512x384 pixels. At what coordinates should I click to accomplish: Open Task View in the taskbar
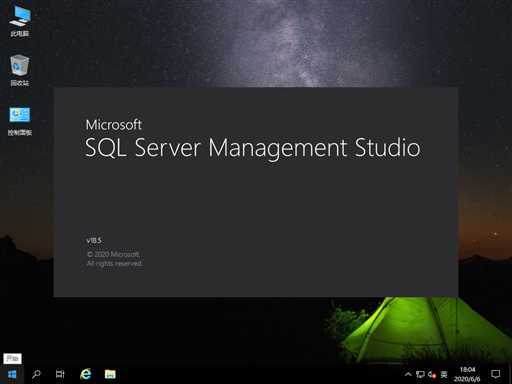pos(60,374)
